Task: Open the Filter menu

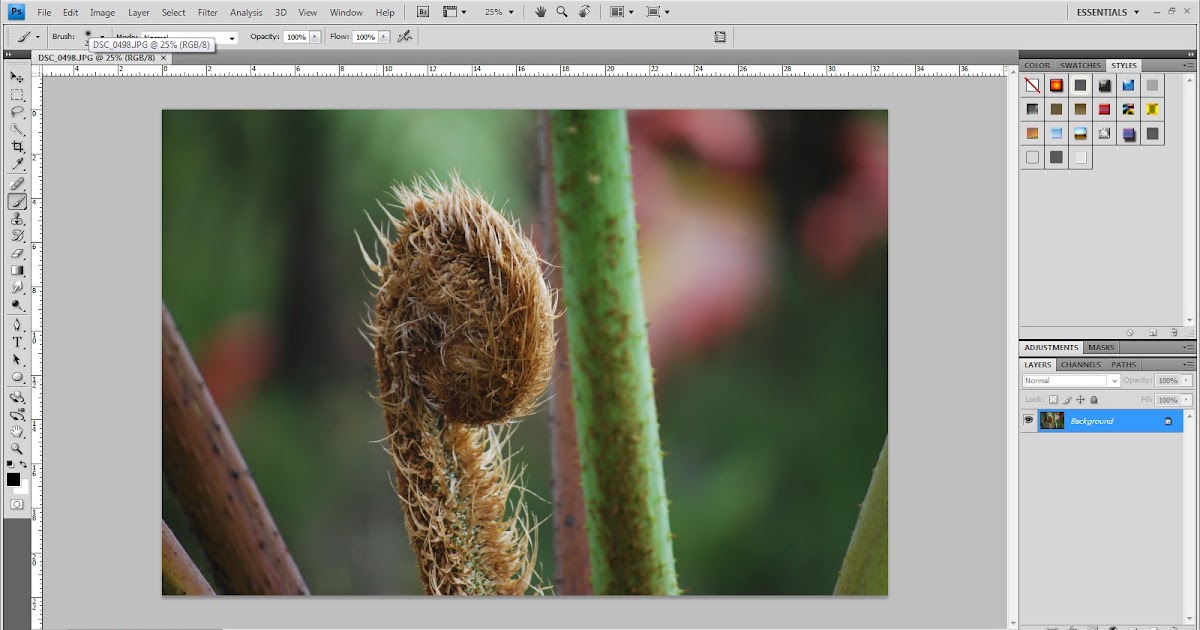Action: coord(208,12)
